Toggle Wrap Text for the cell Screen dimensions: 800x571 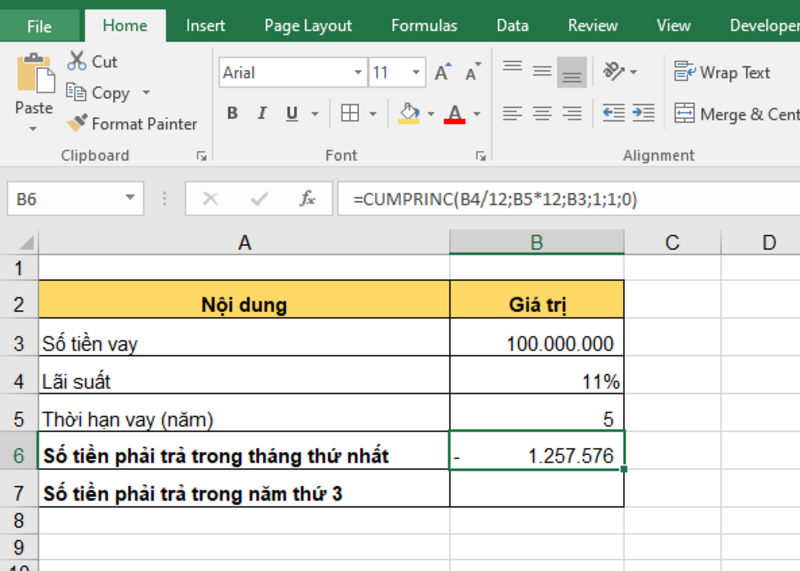tap(722, 72)
